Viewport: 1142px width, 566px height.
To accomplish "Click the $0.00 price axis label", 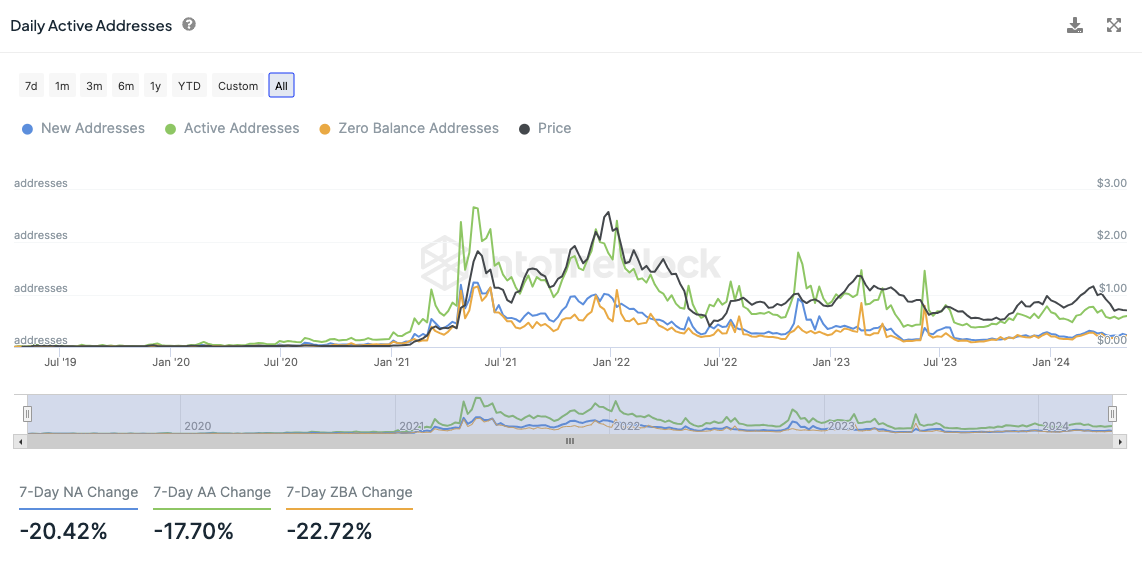I will [x=1111, y=340].
